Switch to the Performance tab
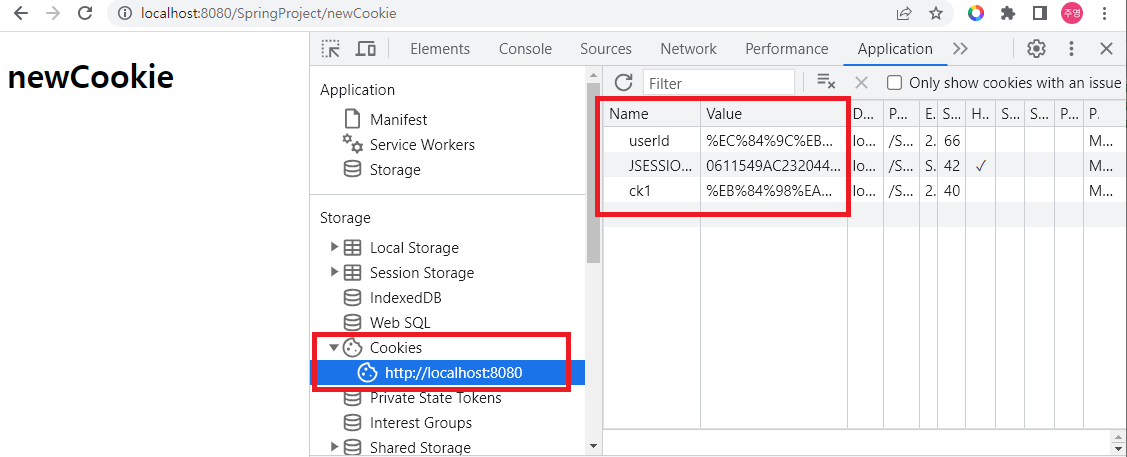The height and width of the screenshot is (457, 1127). [x=786, y=49]
